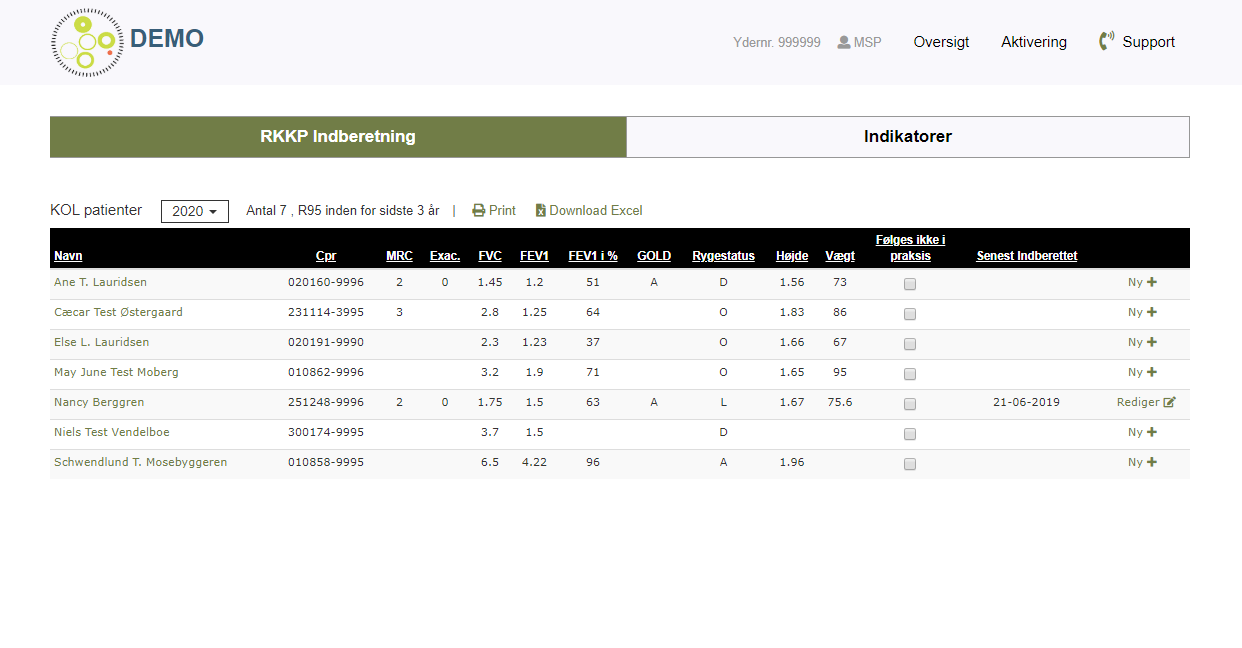Sort table by FEV1 column header

pos(535,256)
